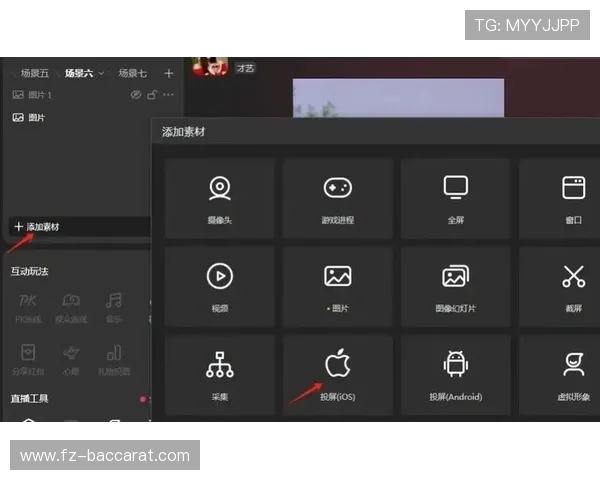Toggle visibility eye of 图片 1 layer
Screen dimensions: 600x480
[136, 95]
